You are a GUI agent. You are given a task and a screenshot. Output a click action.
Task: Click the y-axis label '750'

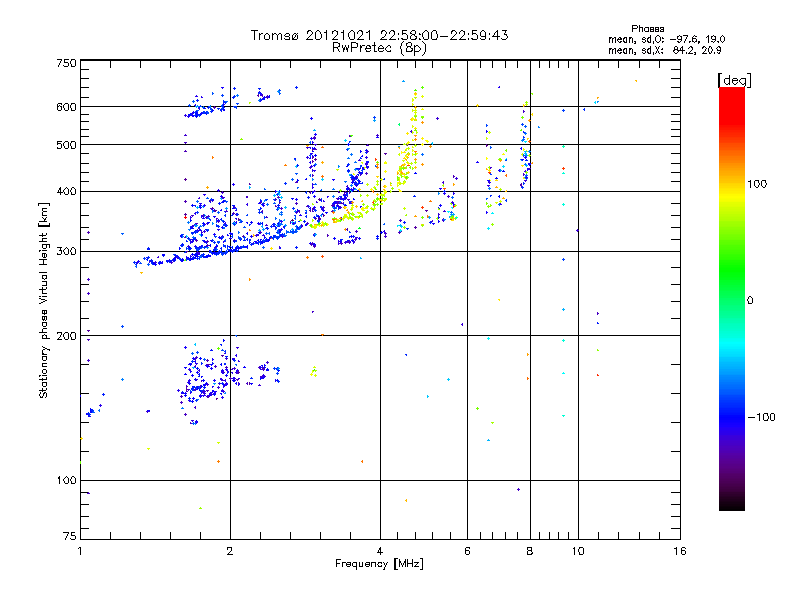66,63
